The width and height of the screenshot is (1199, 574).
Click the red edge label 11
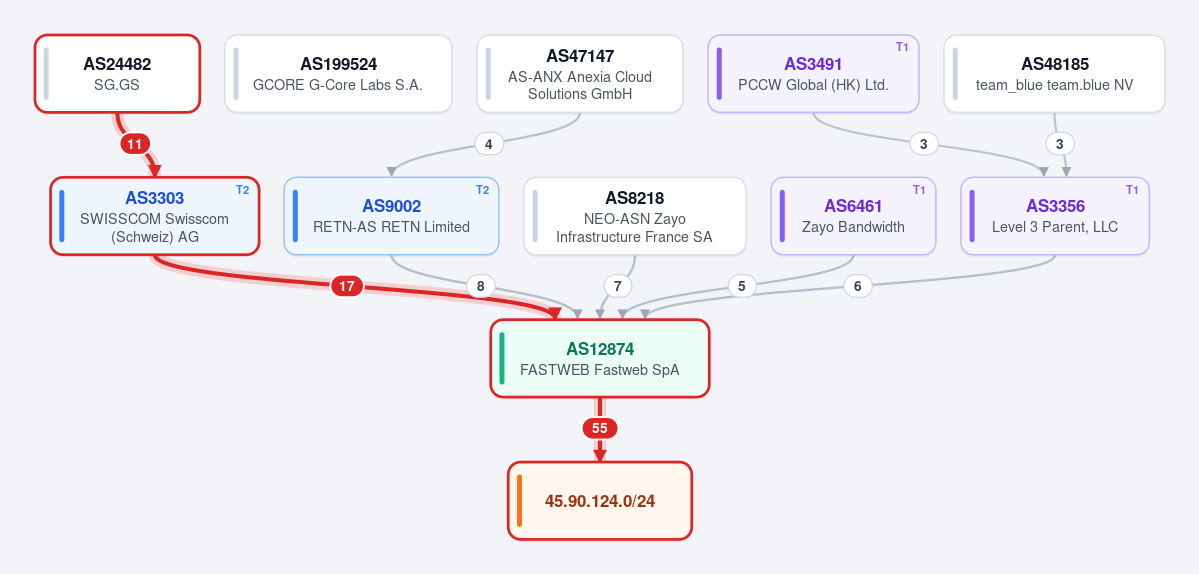pos(135,144)
